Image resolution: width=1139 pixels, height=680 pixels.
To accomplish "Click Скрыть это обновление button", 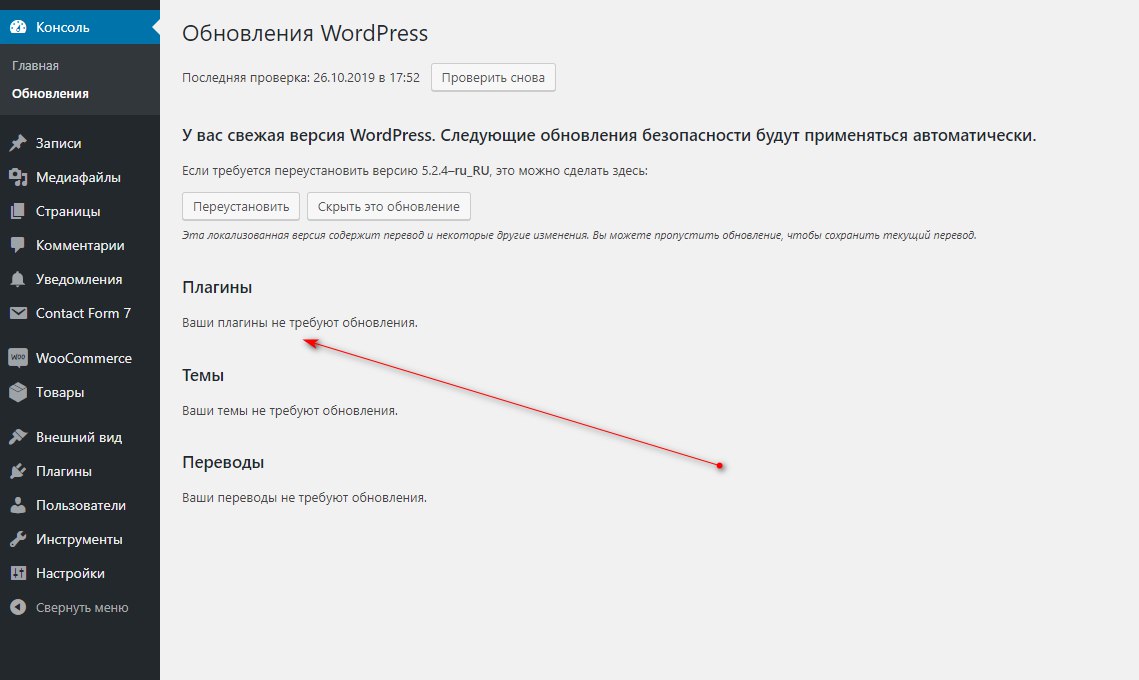I will [x=389, y=206].
